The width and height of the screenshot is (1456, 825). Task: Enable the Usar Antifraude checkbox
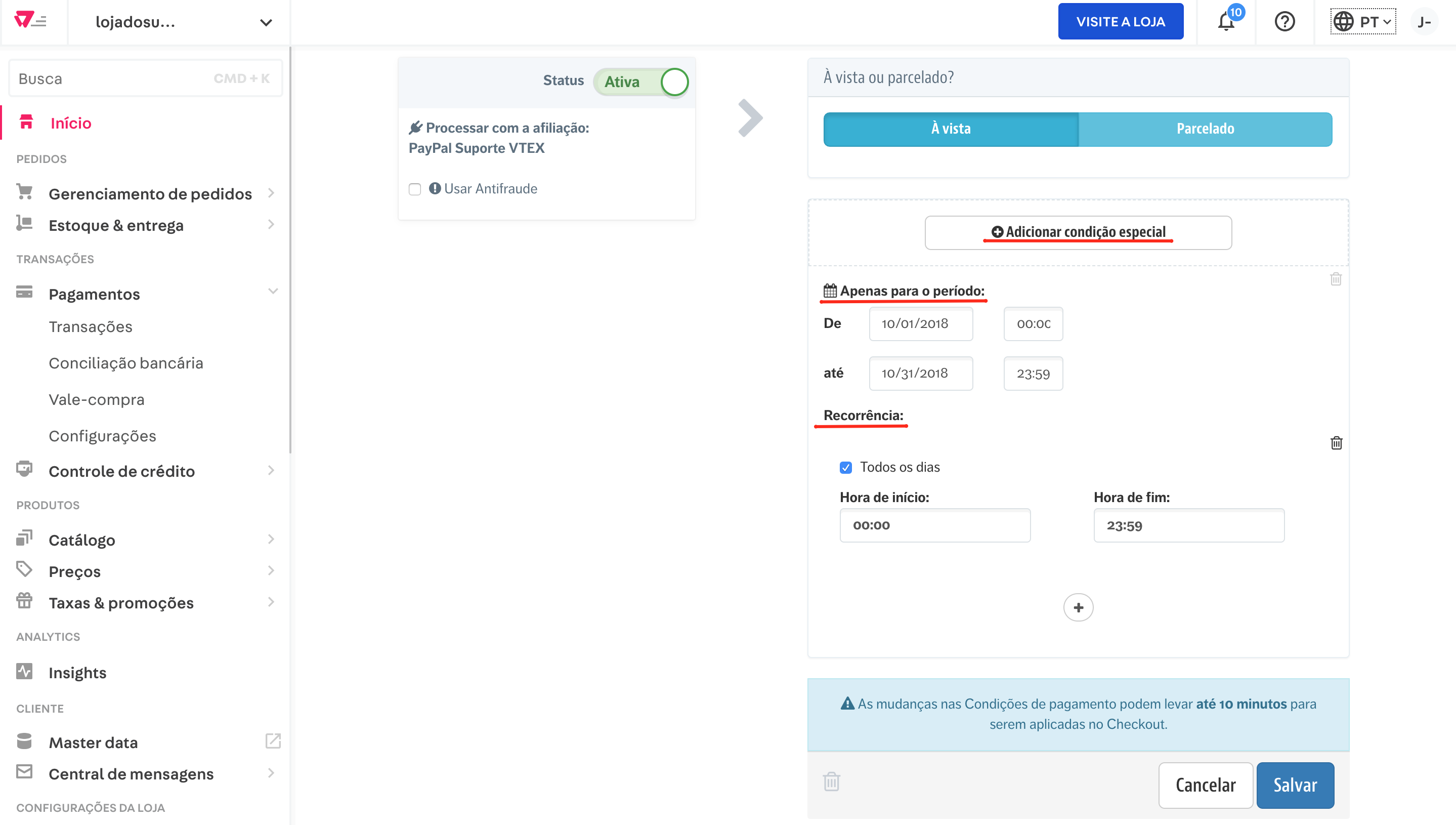tap(415, 189)
